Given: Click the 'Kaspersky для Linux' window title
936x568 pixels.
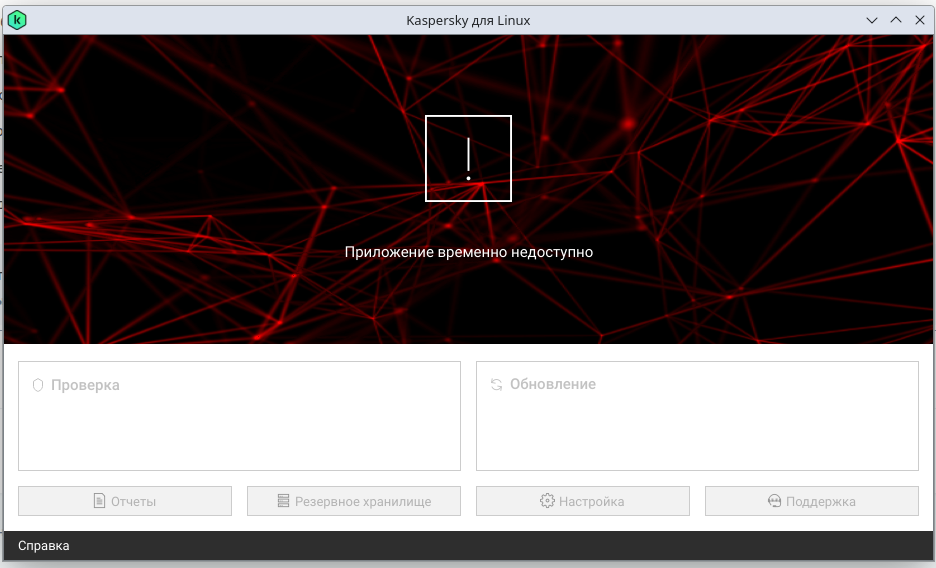Looking at the screenshot, I should pos(468,20).
